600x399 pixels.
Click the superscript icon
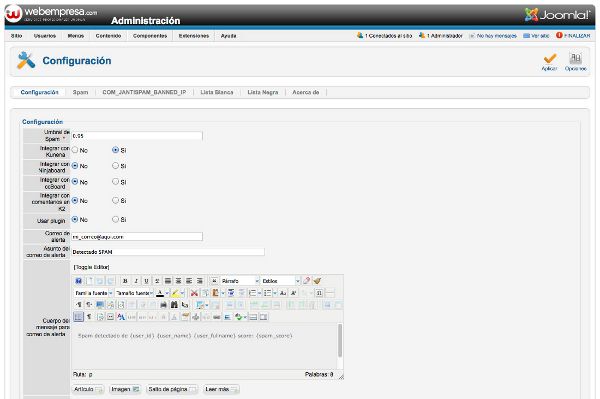pyautogui.click(x=293, y=293)
